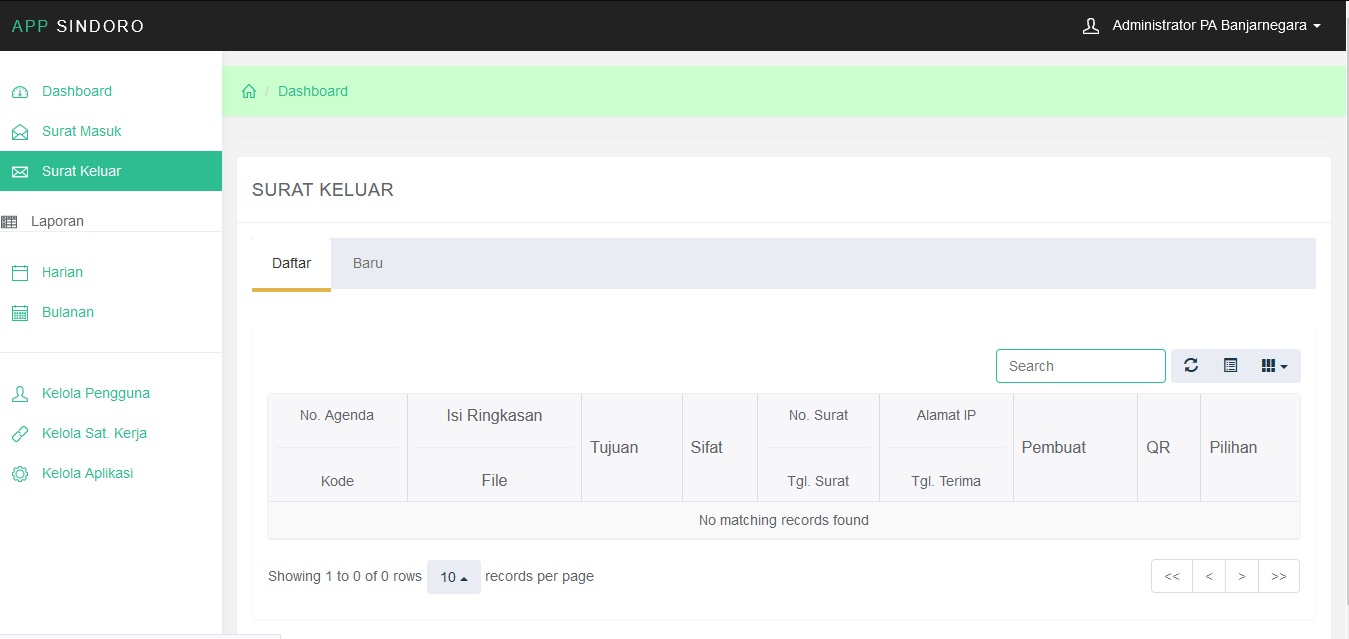
Task: Switch to the Baru tab
Action: point(367,264)
